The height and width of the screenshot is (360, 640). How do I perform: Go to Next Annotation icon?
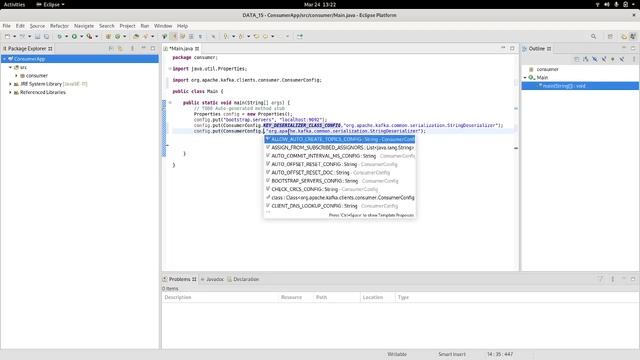(x=226, y=36)
